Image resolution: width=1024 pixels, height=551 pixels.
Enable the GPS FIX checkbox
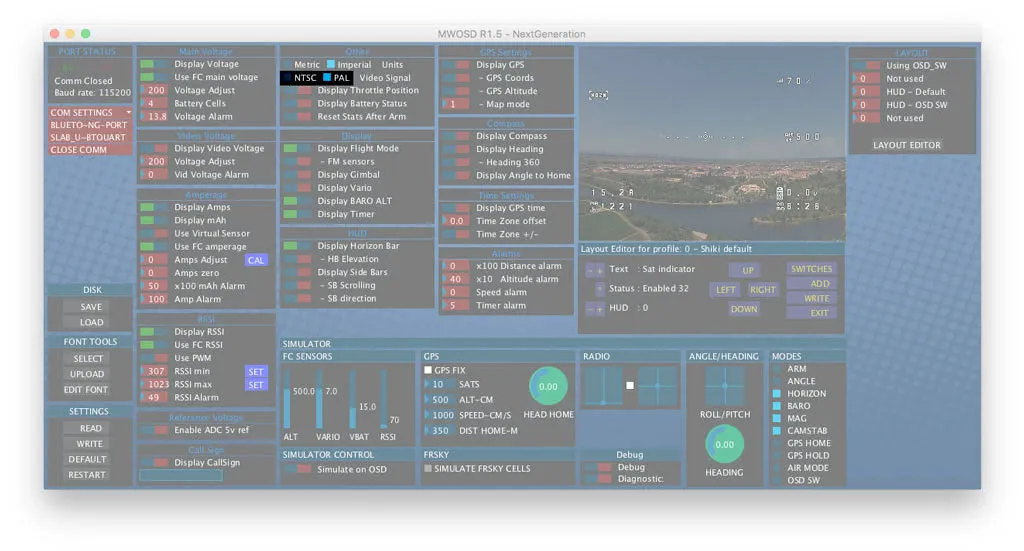[428, 370]
